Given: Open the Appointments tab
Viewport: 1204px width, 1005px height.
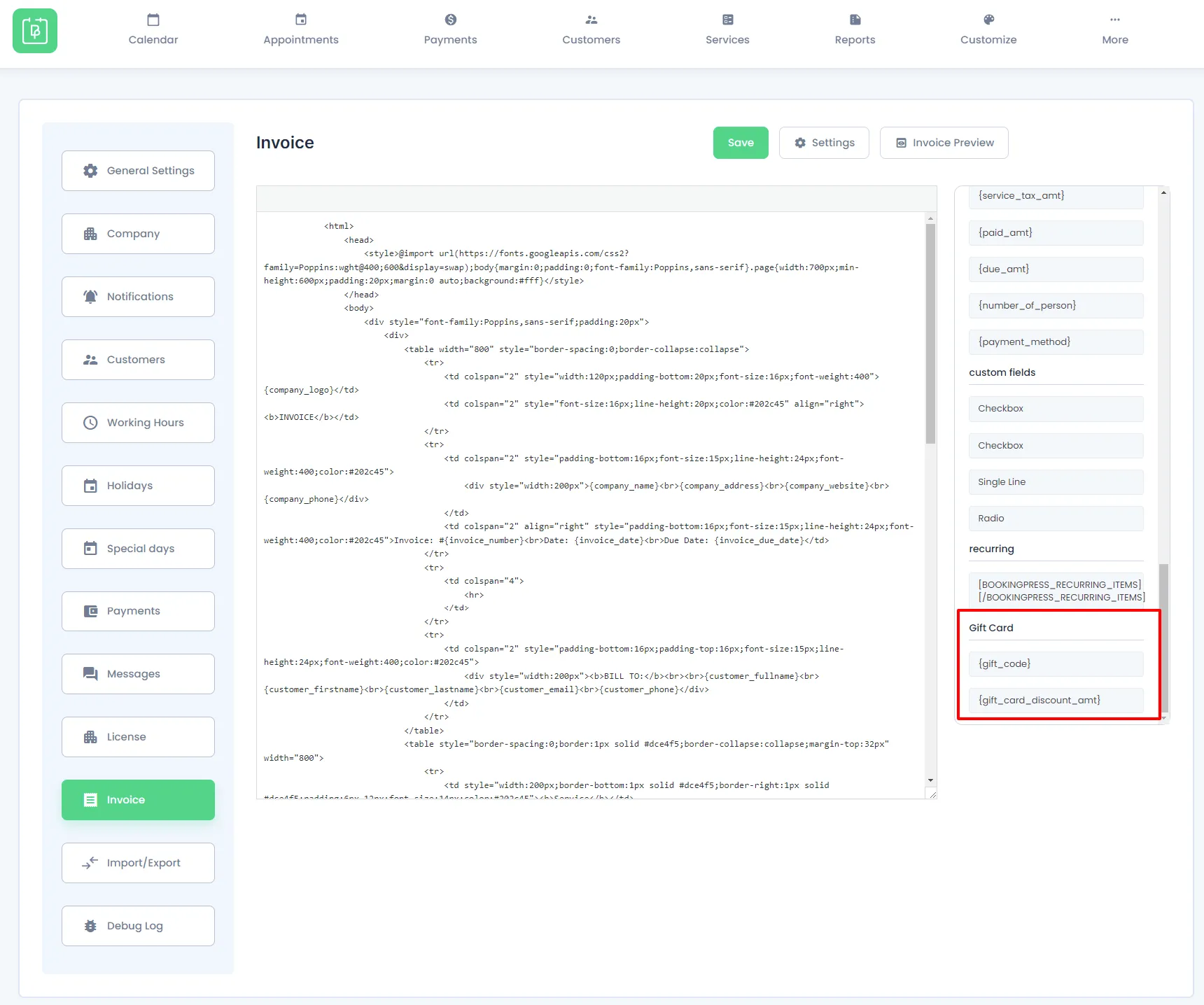Looking at the screenshot, I should coord(300,30).
